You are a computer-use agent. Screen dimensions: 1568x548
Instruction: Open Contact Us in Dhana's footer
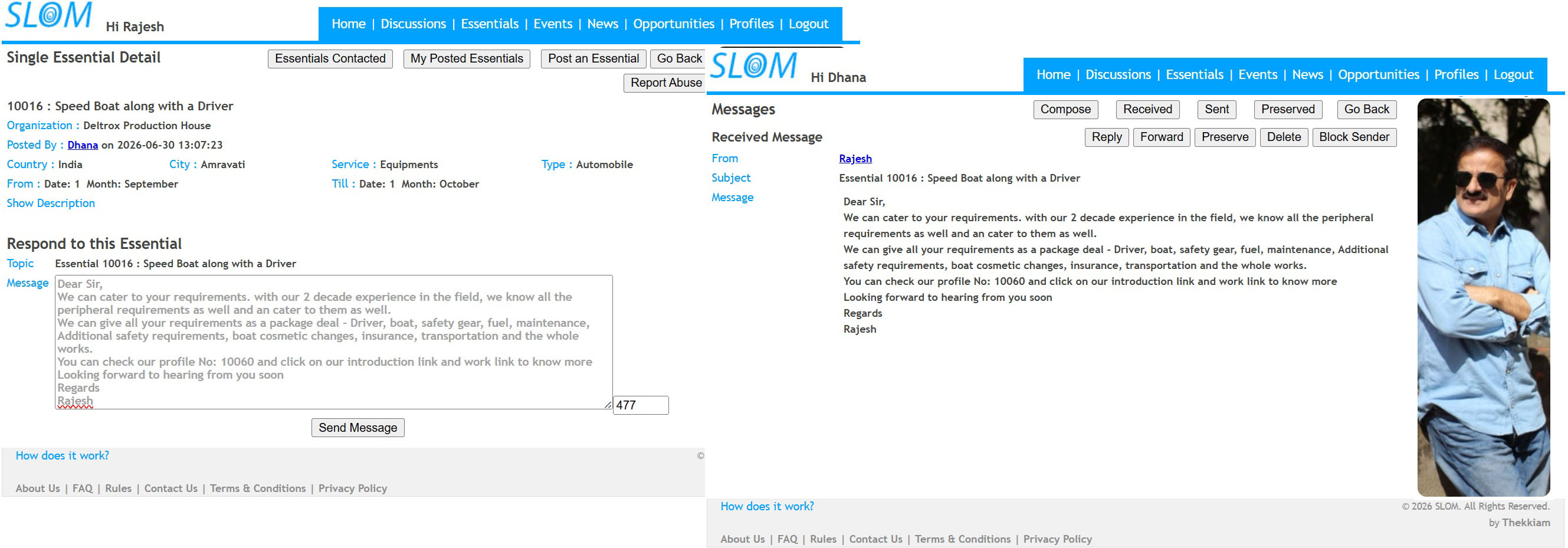[875, 539]
